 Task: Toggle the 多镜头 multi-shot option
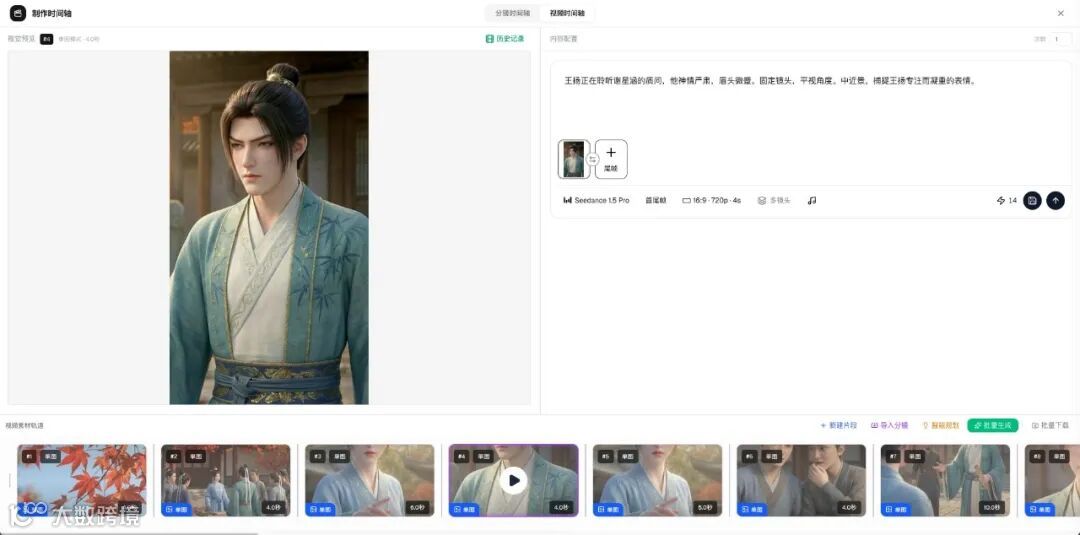[774, 200]
